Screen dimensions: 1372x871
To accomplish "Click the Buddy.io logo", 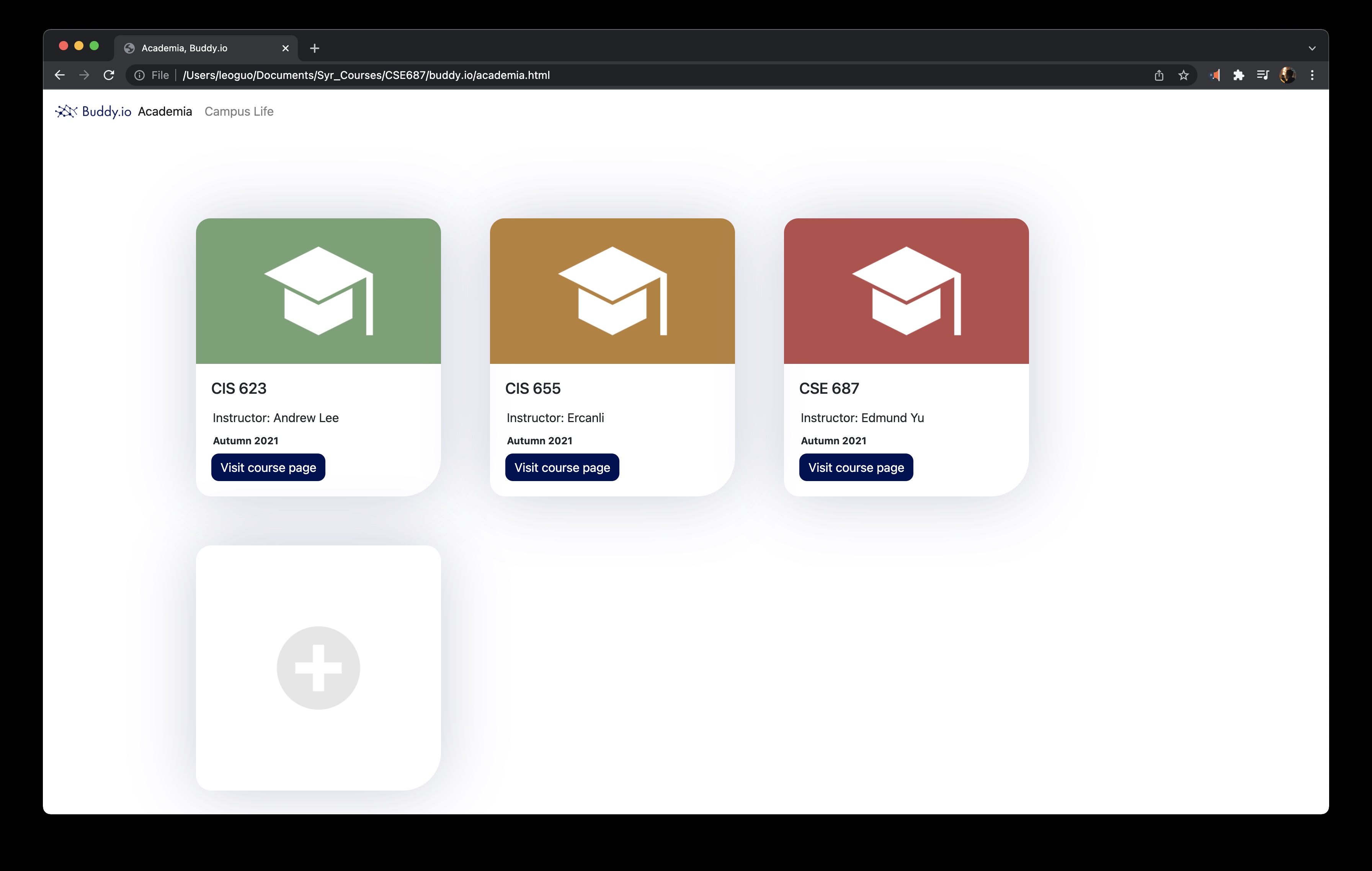I will coord(93,111).
